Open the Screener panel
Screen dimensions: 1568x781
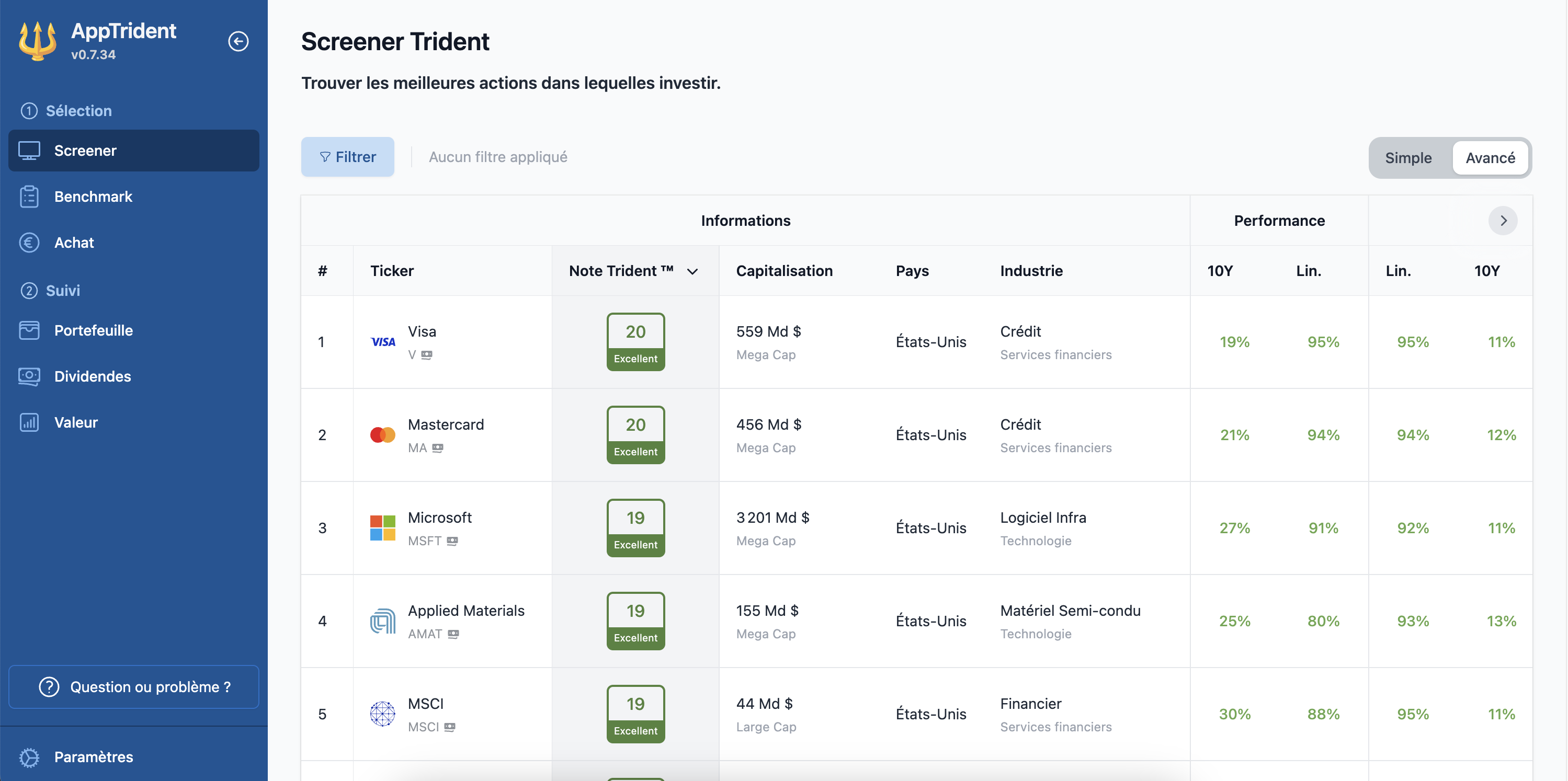coord(133,152)
